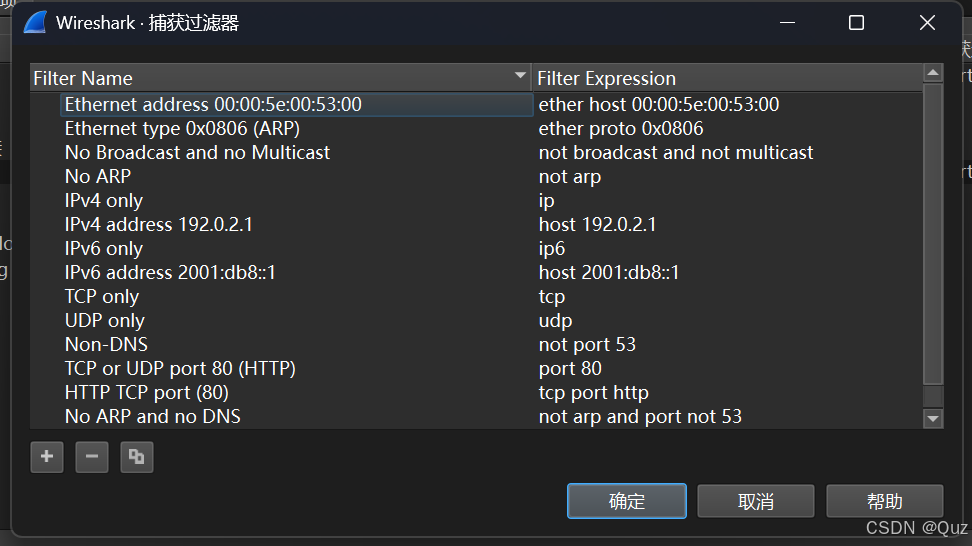Minimize the capture filter dialog
The height and width of the screenshot is (546, 972).
pos(787,23)
